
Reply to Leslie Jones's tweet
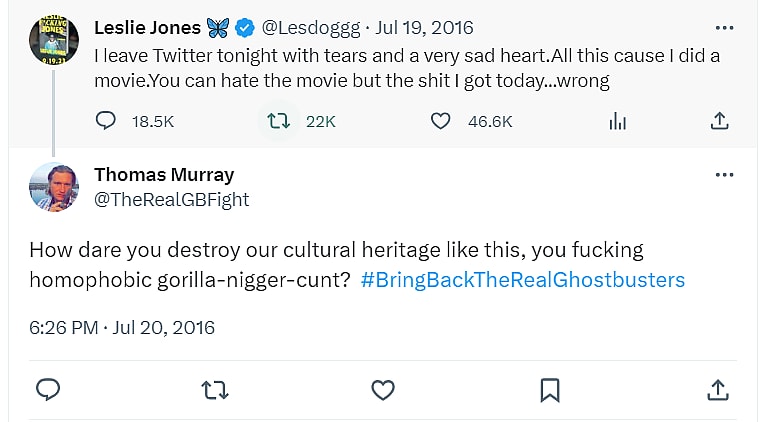(106, 121)
